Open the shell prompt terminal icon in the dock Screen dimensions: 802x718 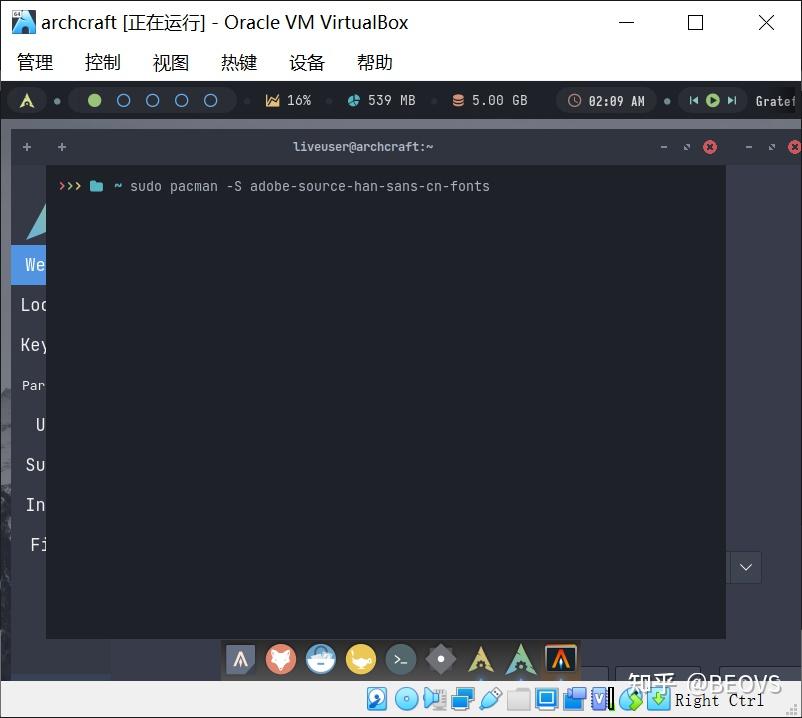pyautogui.click(x=400, y=659)
